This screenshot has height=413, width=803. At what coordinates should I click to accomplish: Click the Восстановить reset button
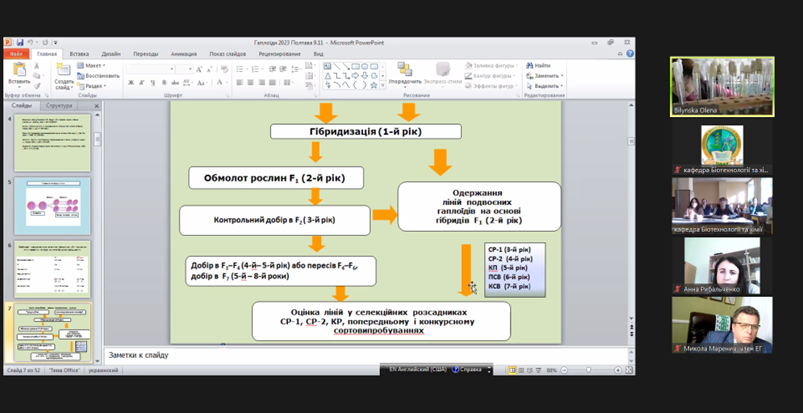tap(98, 76)
